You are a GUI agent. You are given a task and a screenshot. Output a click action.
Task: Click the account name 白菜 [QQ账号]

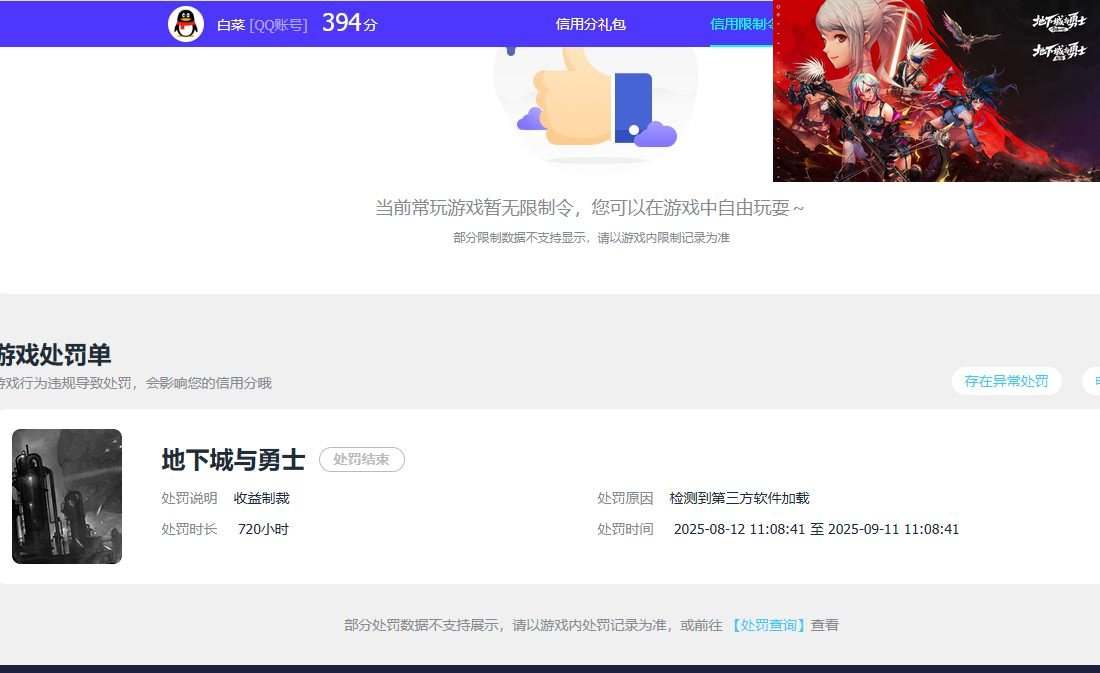(x=262, y=25)
